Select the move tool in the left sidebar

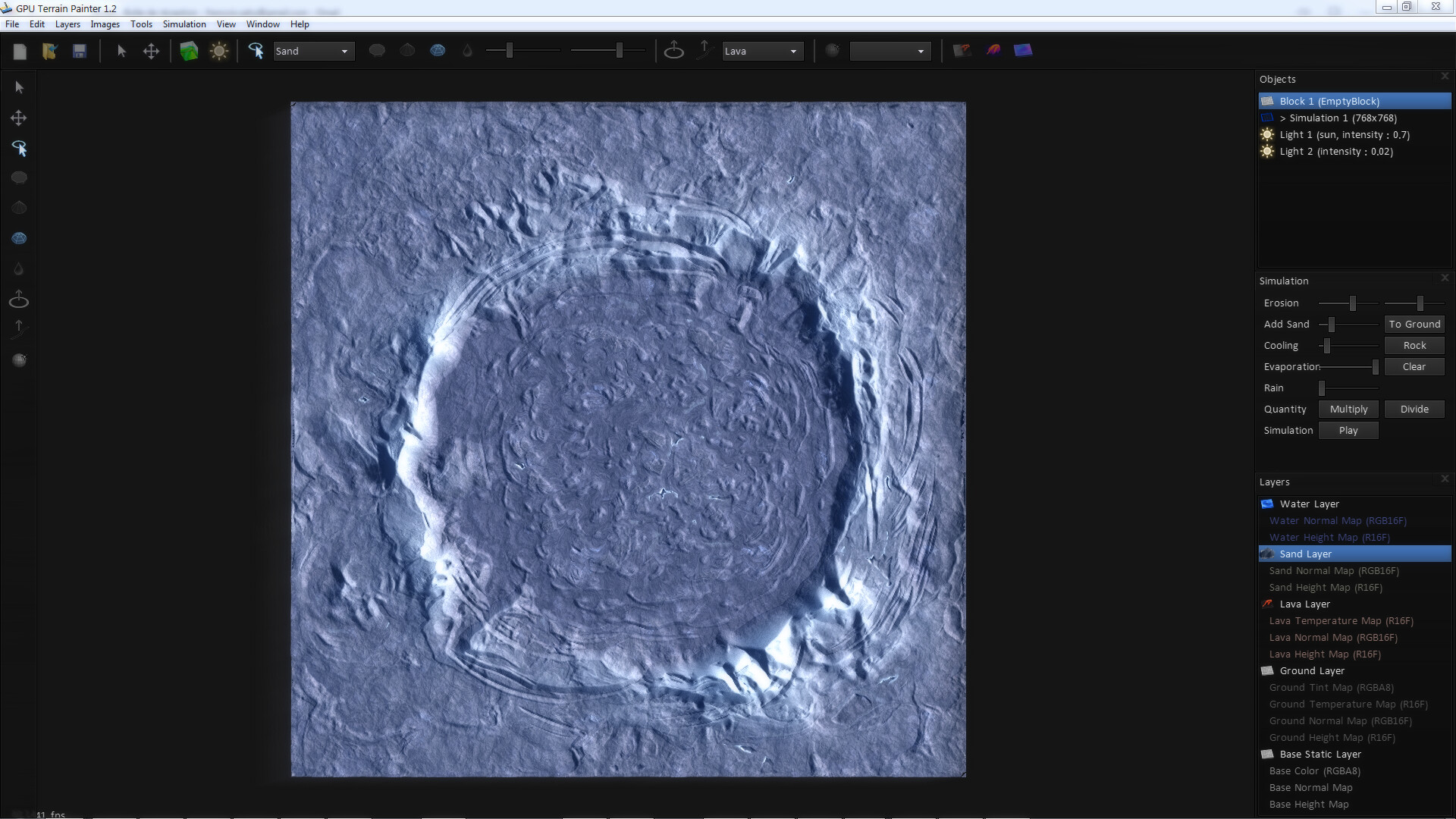18,118
